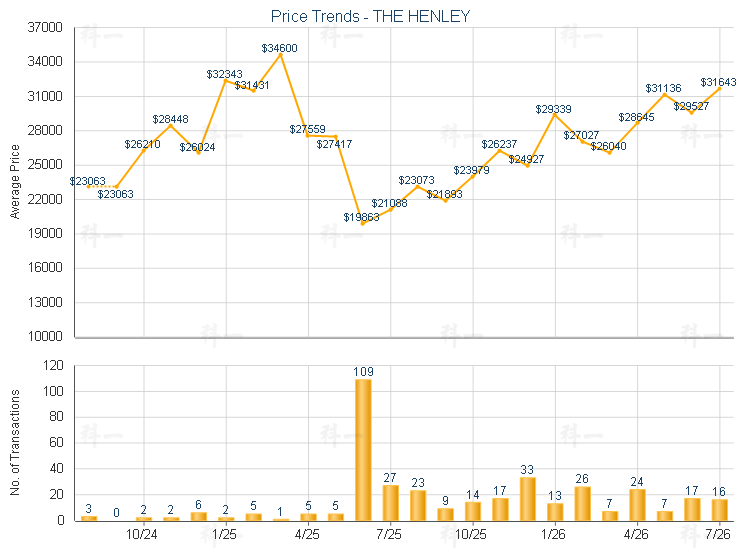Click the $26237 data point
The width and height of the screenshot is (740, 550).
point(500,151)
